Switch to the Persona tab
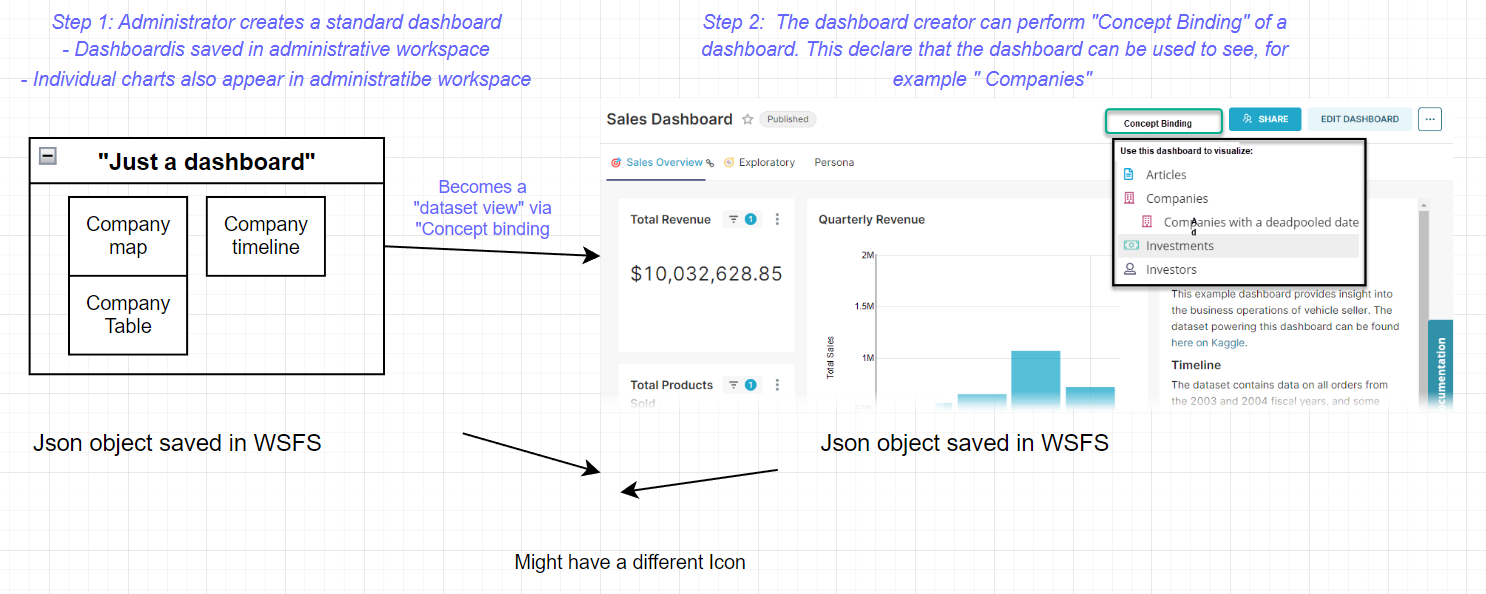1486x594 pixels. 834,162
